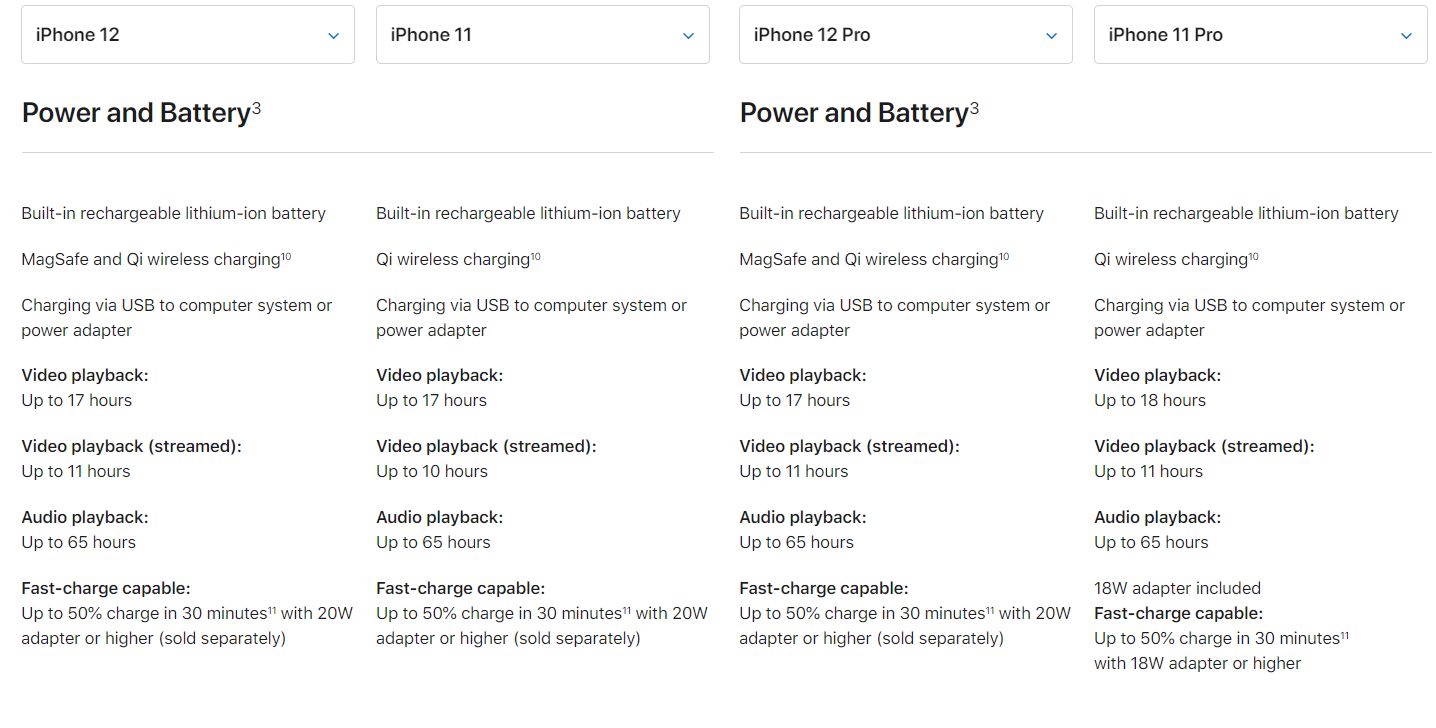Open footnote 11 in iPhone 12 fast-charge text

pos(271,610)
